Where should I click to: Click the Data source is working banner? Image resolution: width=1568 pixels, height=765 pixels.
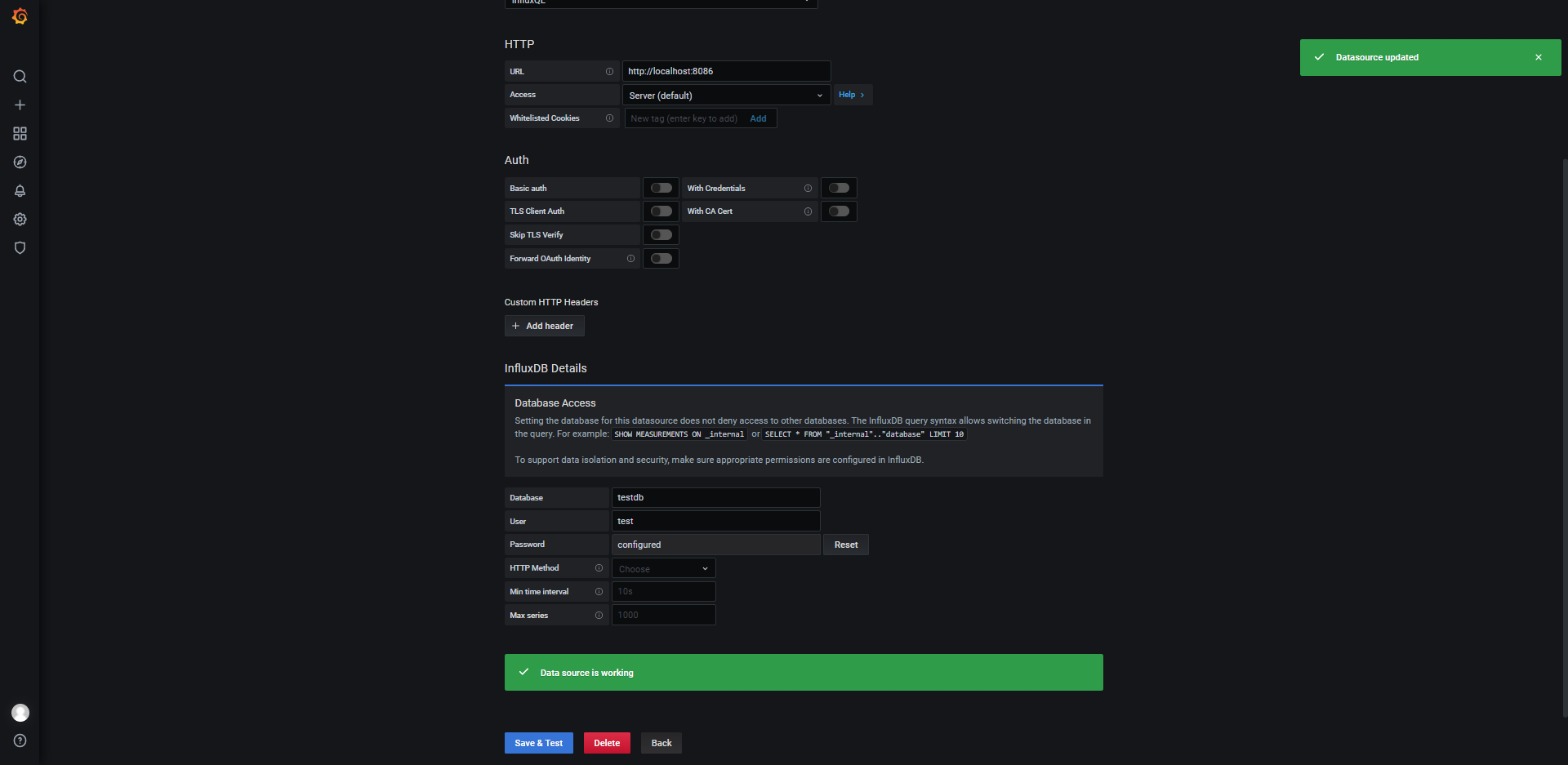click(804, 673)
